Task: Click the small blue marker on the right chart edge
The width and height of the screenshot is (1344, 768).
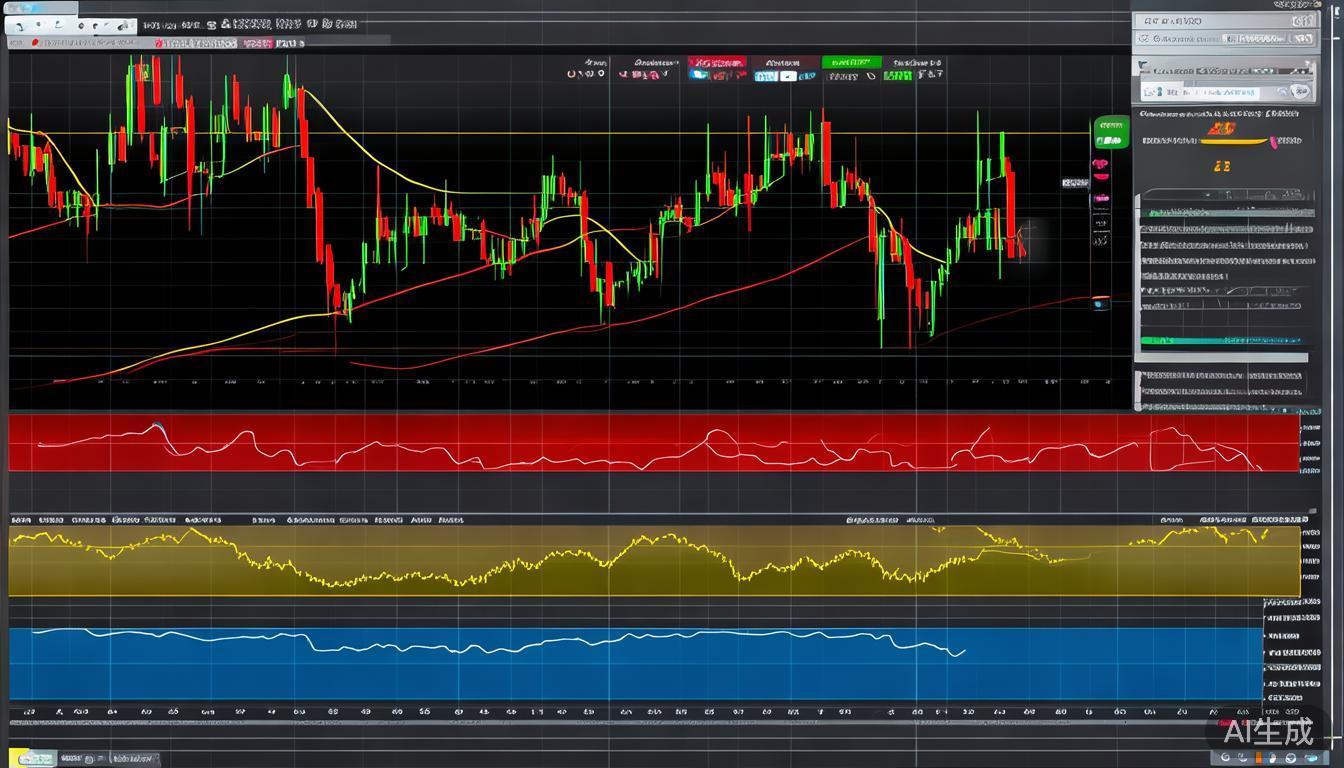Action: 1100,303
